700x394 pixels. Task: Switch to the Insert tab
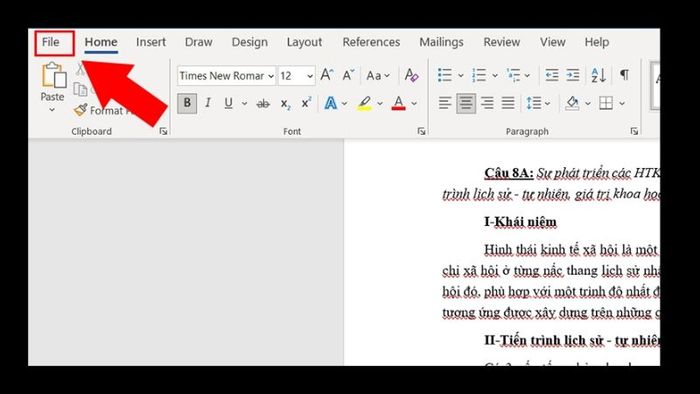[151, 42]
